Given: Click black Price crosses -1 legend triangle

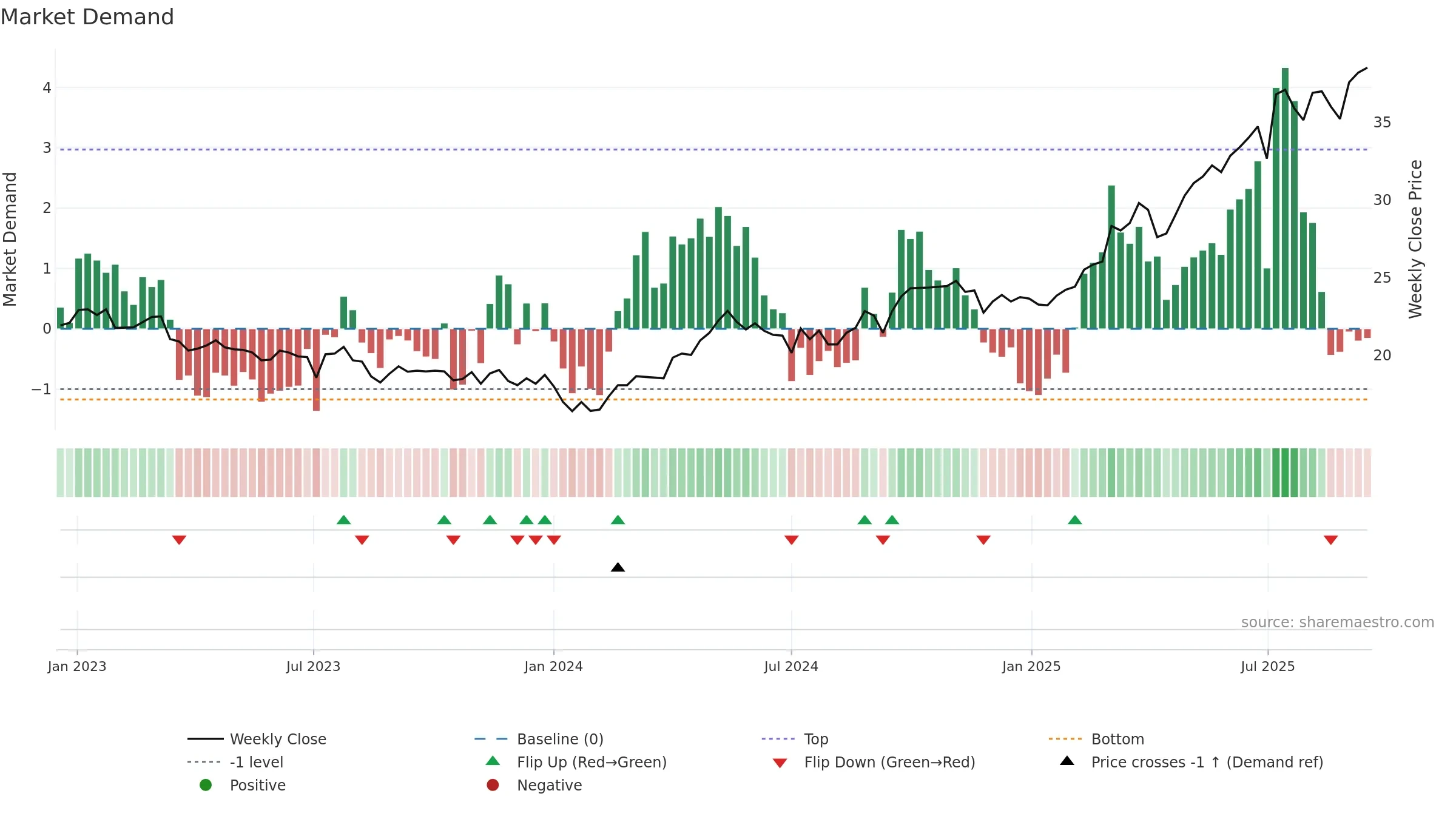Looking at the screenshot, I should click(x=1067, y=761).
